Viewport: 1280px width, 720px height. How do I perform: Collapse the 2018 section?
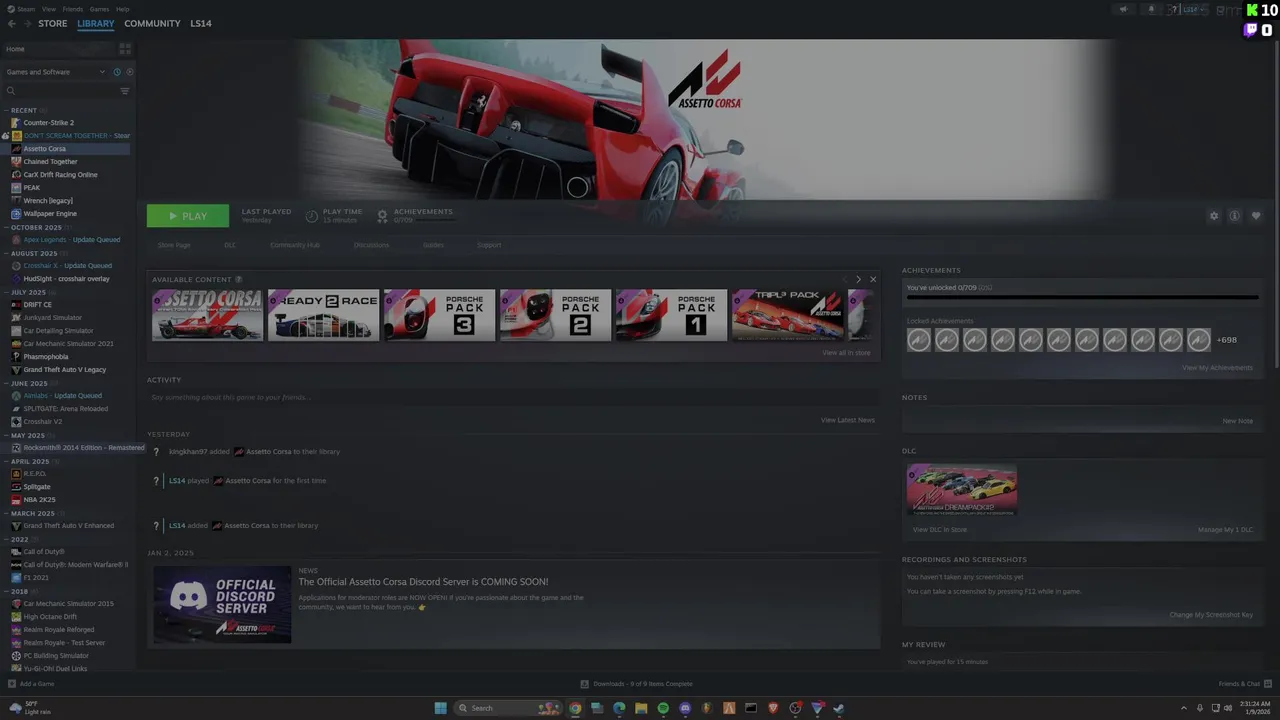tap(6, 591)
